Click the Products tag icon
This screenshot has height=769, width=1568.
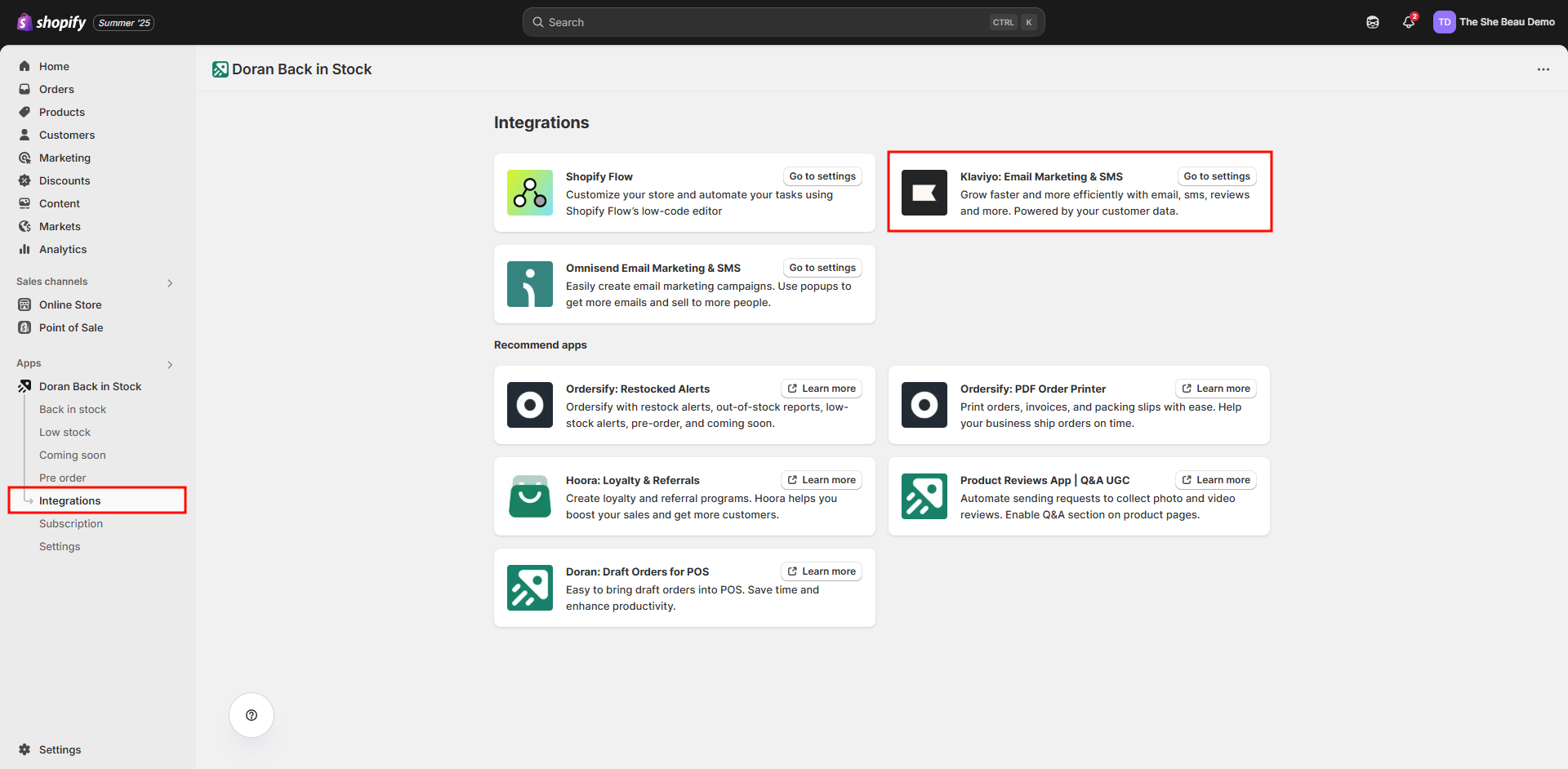[24, 112]
